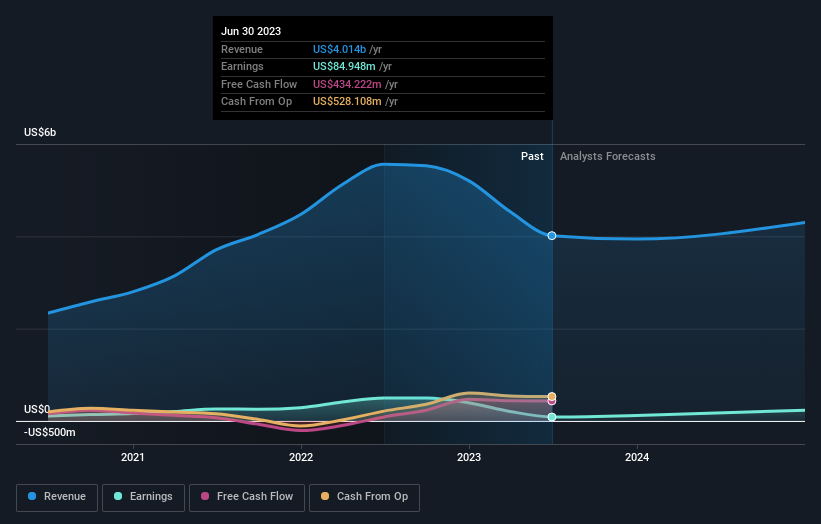This screenshot has width=821, height=524.
Task: Click the Past label
Action: (x=532, y=156)
